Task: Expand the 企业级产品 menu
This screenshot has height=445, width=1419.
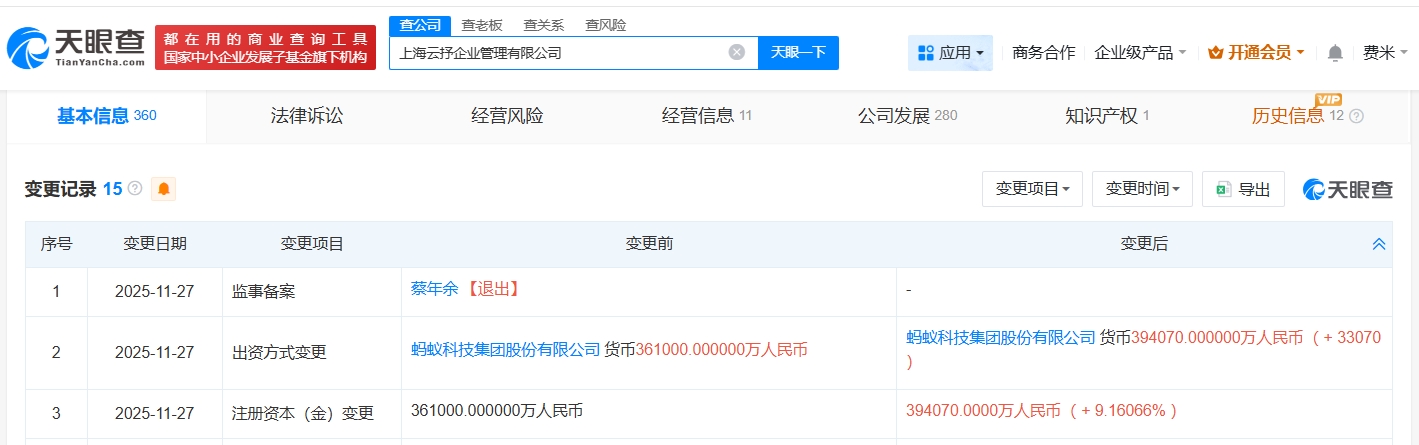Action: coord(1141,53)
